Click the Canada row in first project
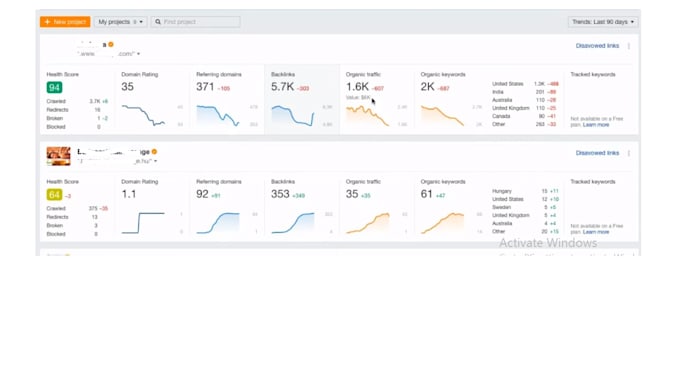This screenshot has height=382, width=680. click(525, 116)
